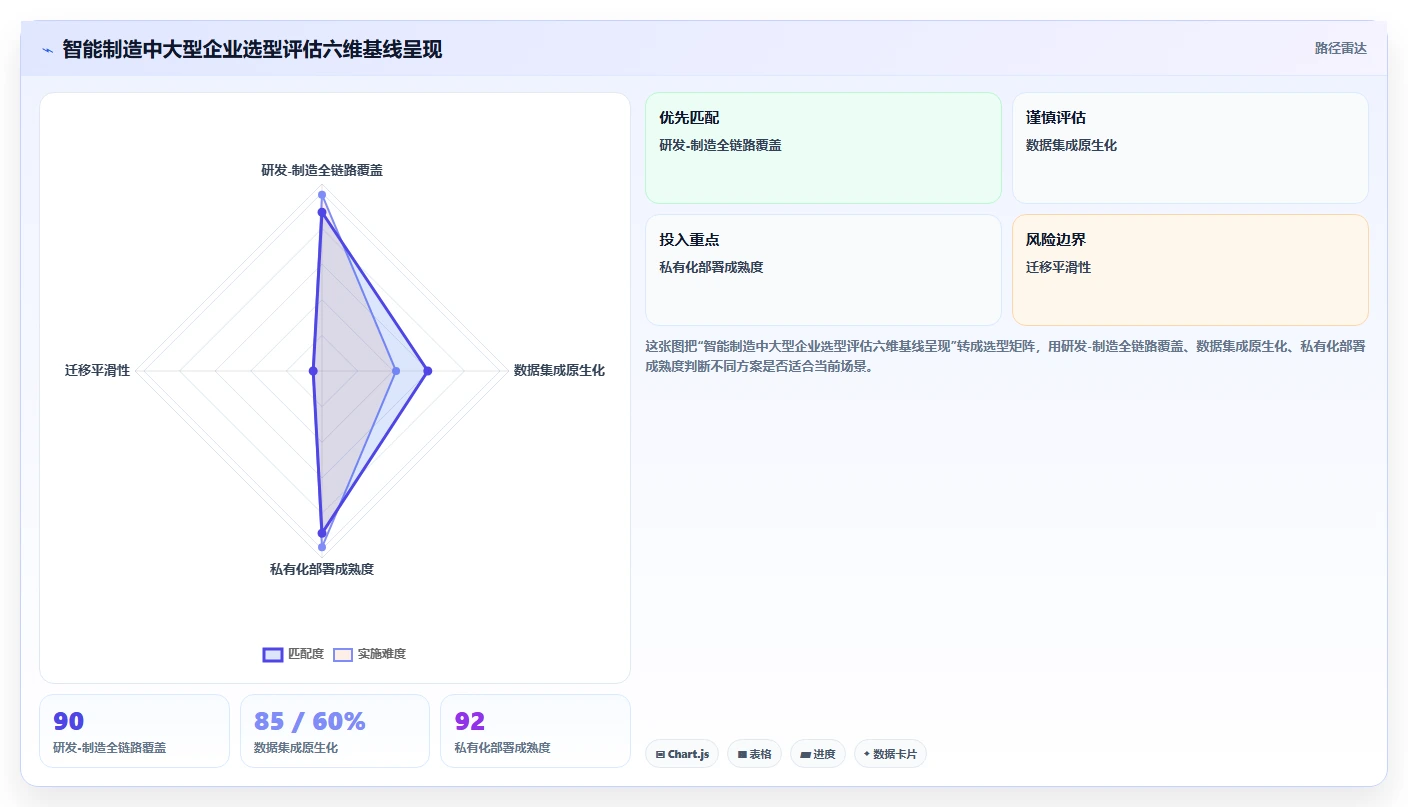This screenshot has width=1408, height=807.
Task: Click 研发-制造全链路覆盖 text in 优先匹配 card
Action: pyautogui.click(x=720, y=146)
